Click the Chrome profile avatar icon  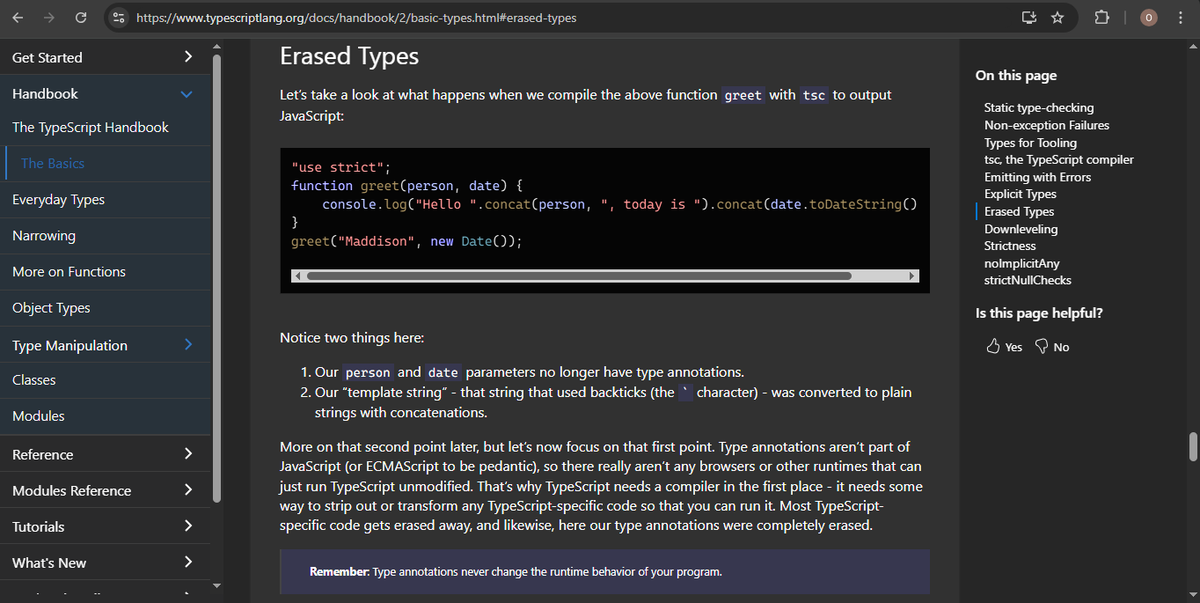(x=1147, y=17)
